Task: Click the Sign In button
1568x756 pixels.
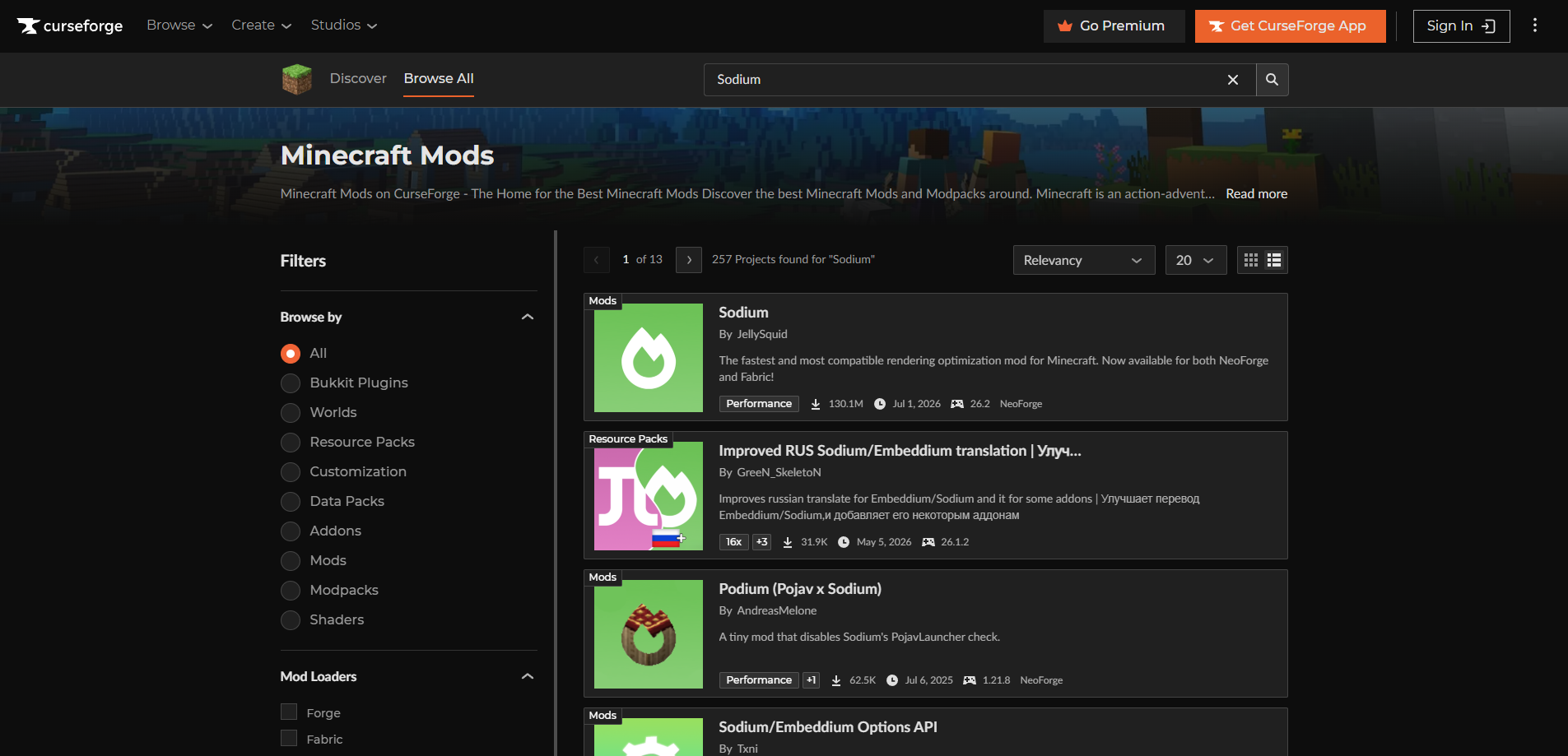Action: (x=1462, y=26)
